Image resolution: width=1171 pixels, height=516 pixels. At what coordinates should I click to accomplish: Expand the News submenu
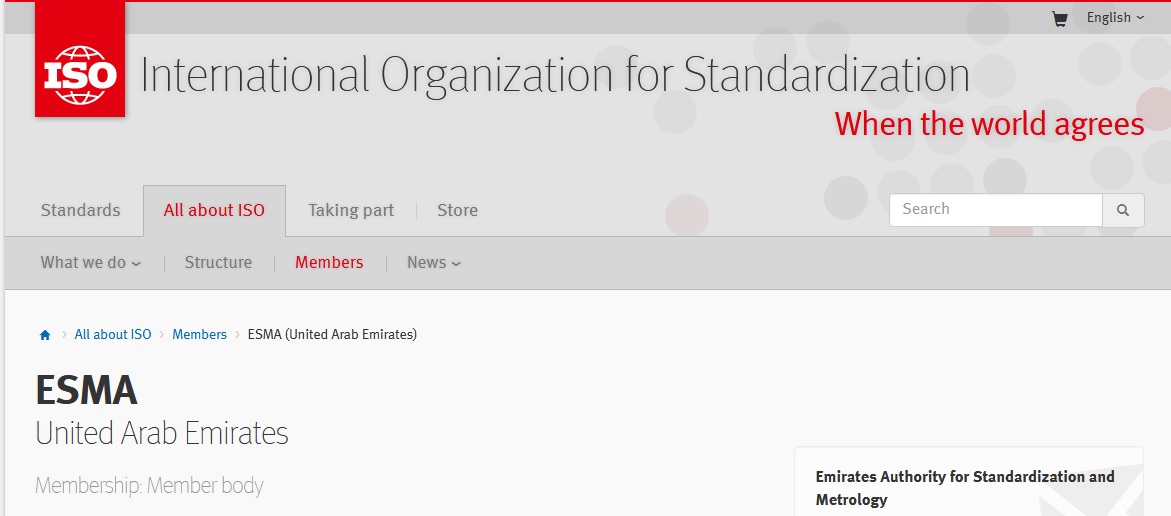433,263
